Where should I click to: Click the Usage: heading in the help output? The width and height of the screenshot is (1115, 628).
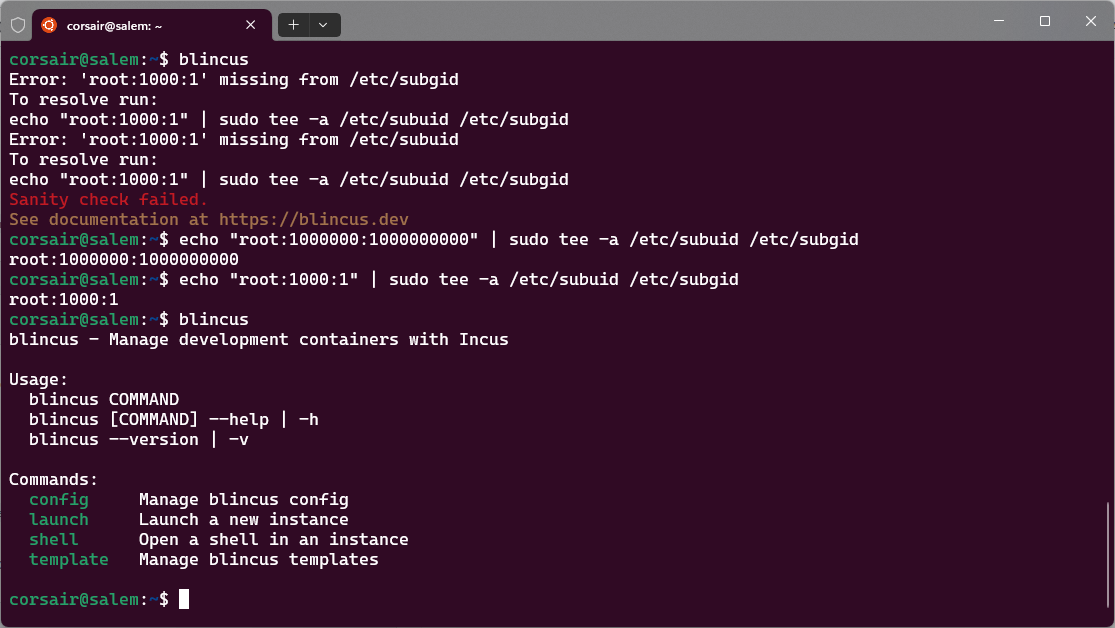point(38,379)
